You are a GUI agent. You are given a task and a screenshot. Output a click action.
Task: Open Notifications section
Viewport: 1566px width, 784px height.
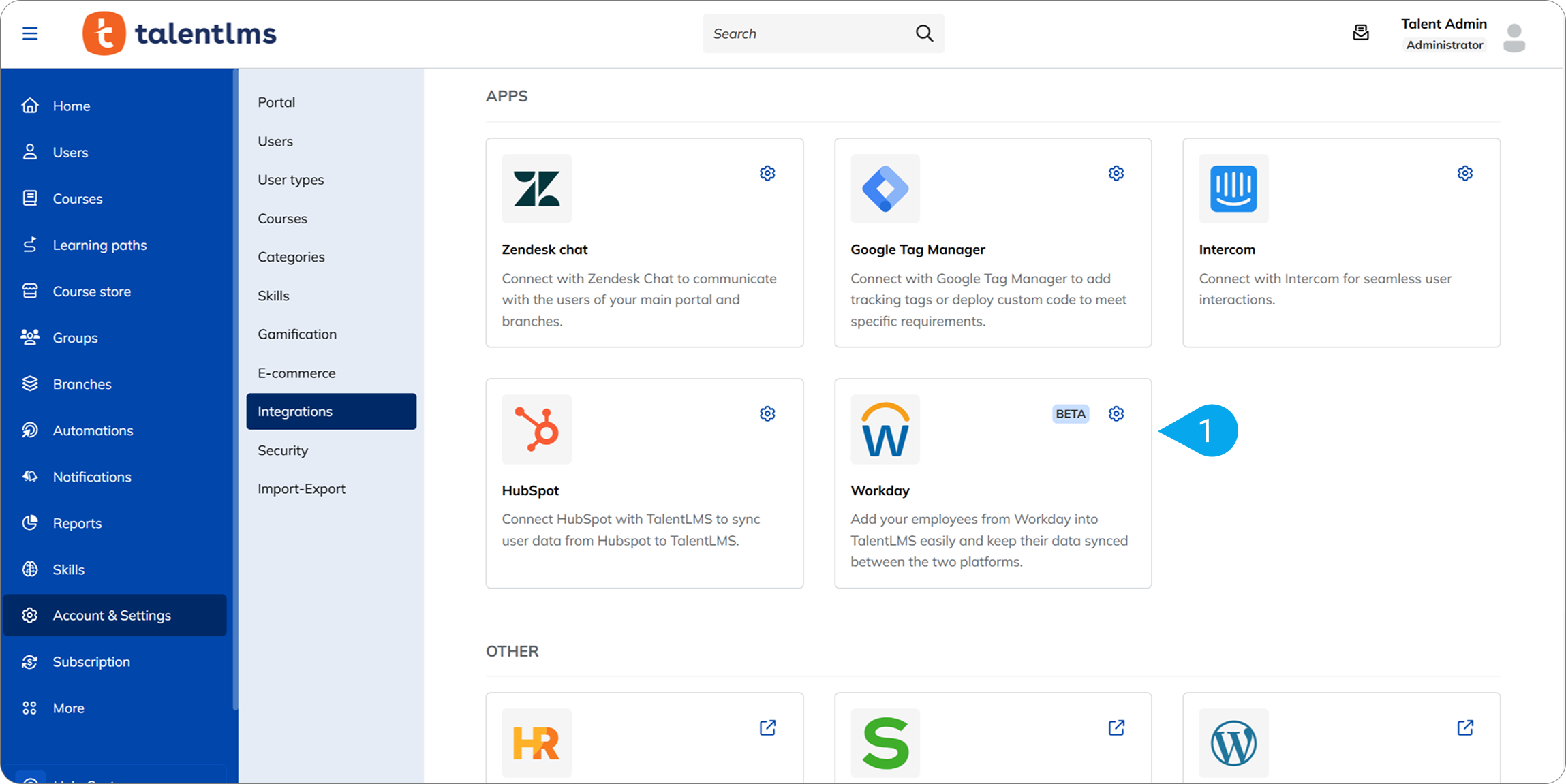point(114,476)
